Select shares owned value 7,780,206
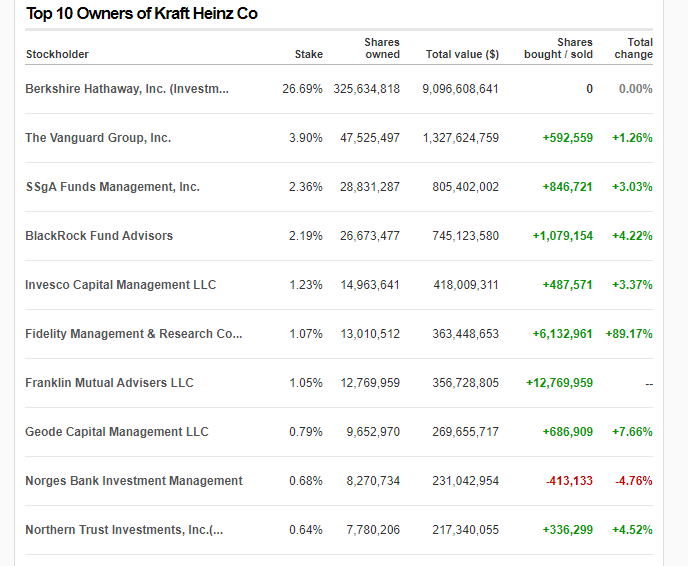 coord(373,530)
